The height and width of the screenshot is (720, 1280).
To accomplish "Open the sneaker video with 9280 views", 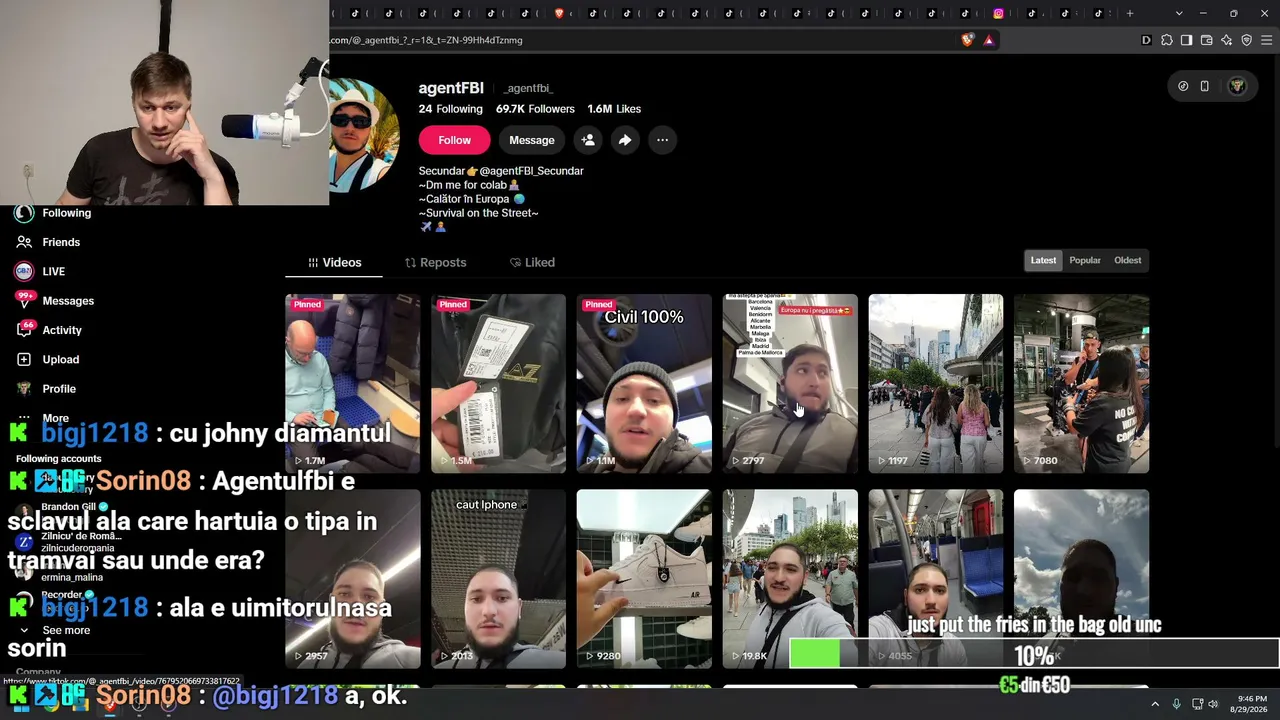I will point(644,579).
